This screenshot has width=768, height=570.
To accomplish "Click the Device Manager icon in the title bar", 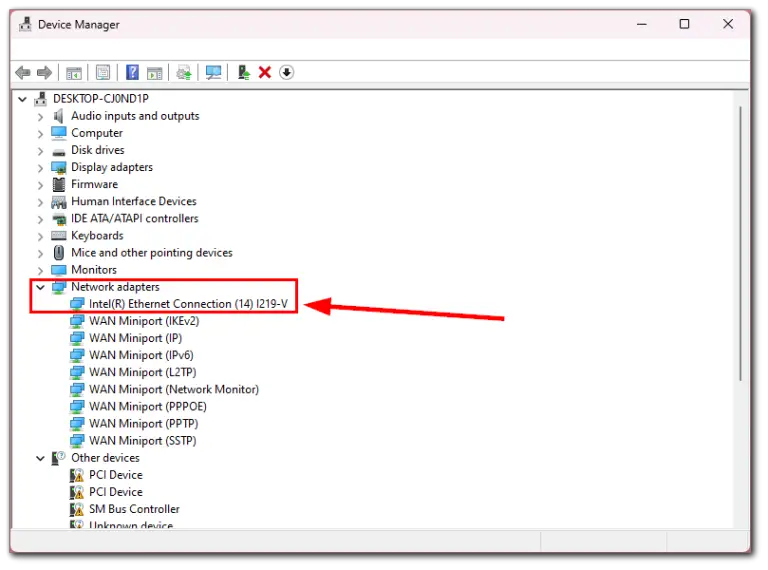I will click(x=25, y=24).
